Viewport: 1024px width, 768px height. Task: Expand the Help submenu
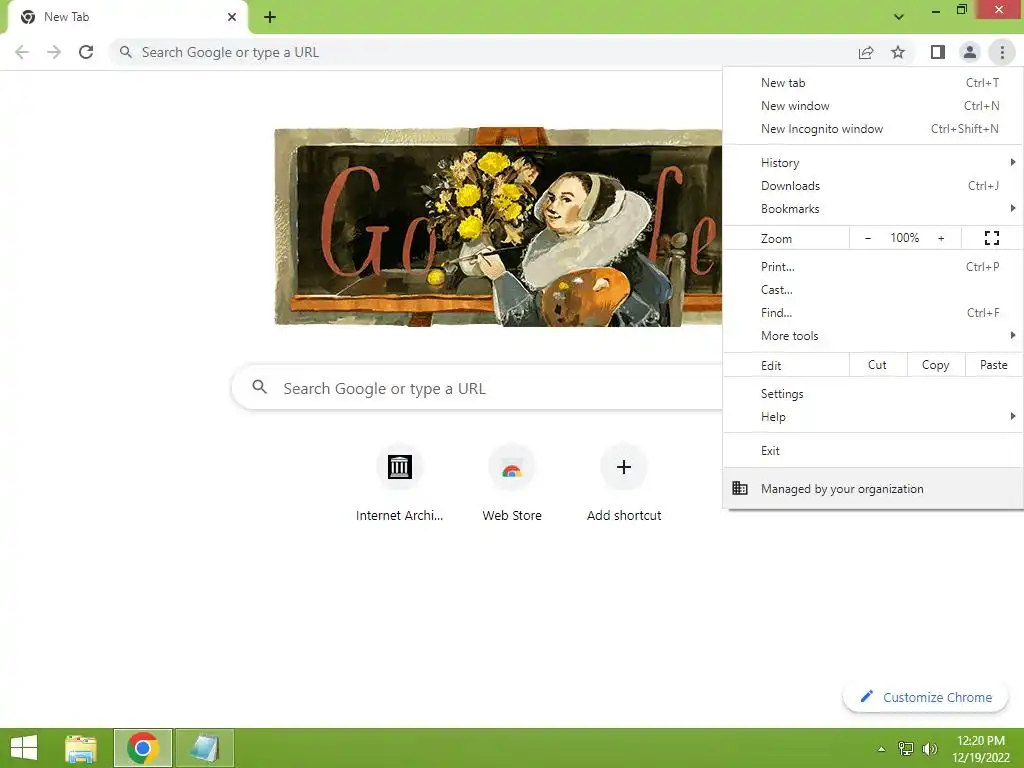click(x=873, y=417)
